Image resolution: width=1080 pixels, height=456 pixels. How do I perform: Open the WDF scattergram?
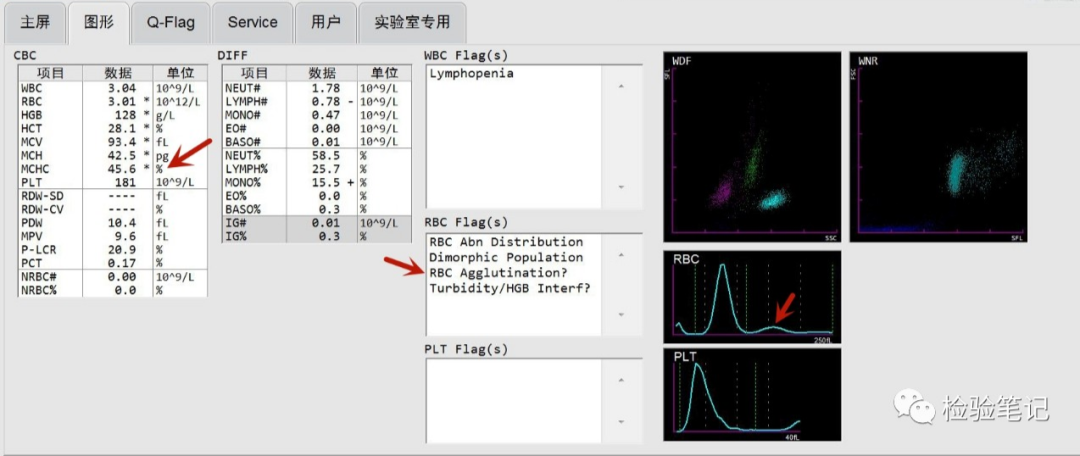point(752,147)
